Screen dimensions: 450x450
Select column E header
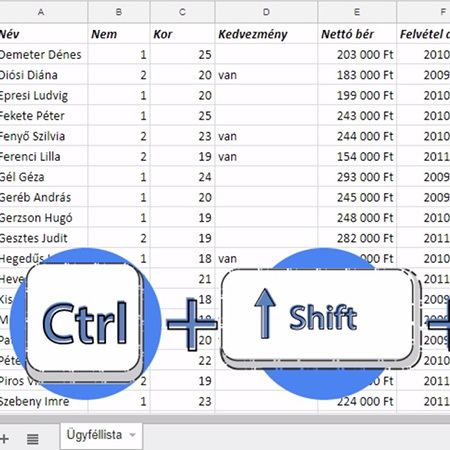[357, 12]
